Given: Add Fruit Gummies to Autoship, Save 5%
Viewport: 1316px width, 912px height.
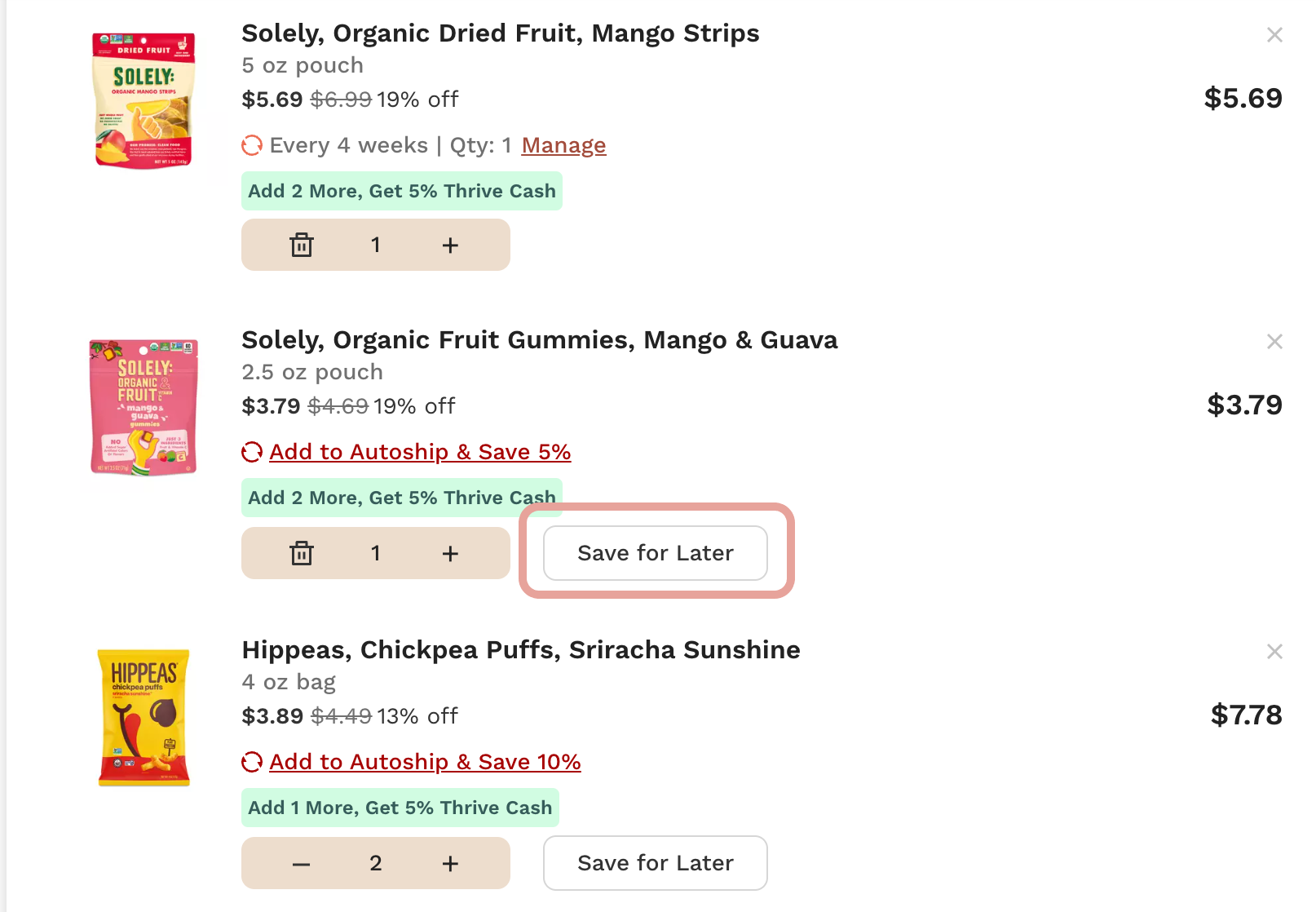Looking at the screenshot, I should tap(419, 452).
